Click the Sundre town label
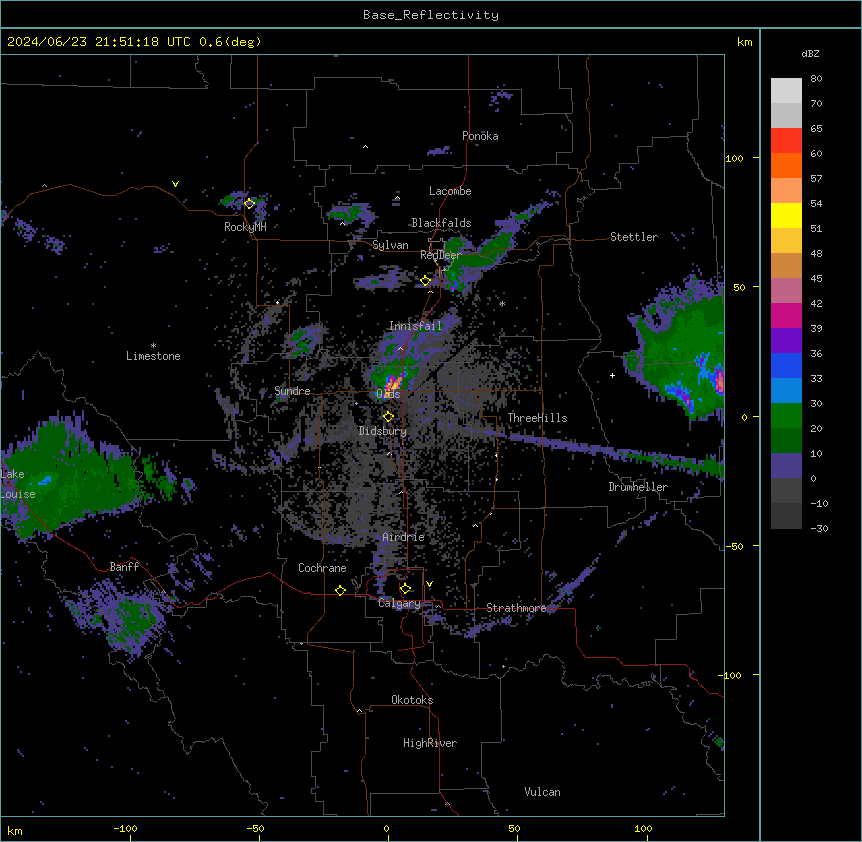862x842 pixels. (x=292, y=391)
